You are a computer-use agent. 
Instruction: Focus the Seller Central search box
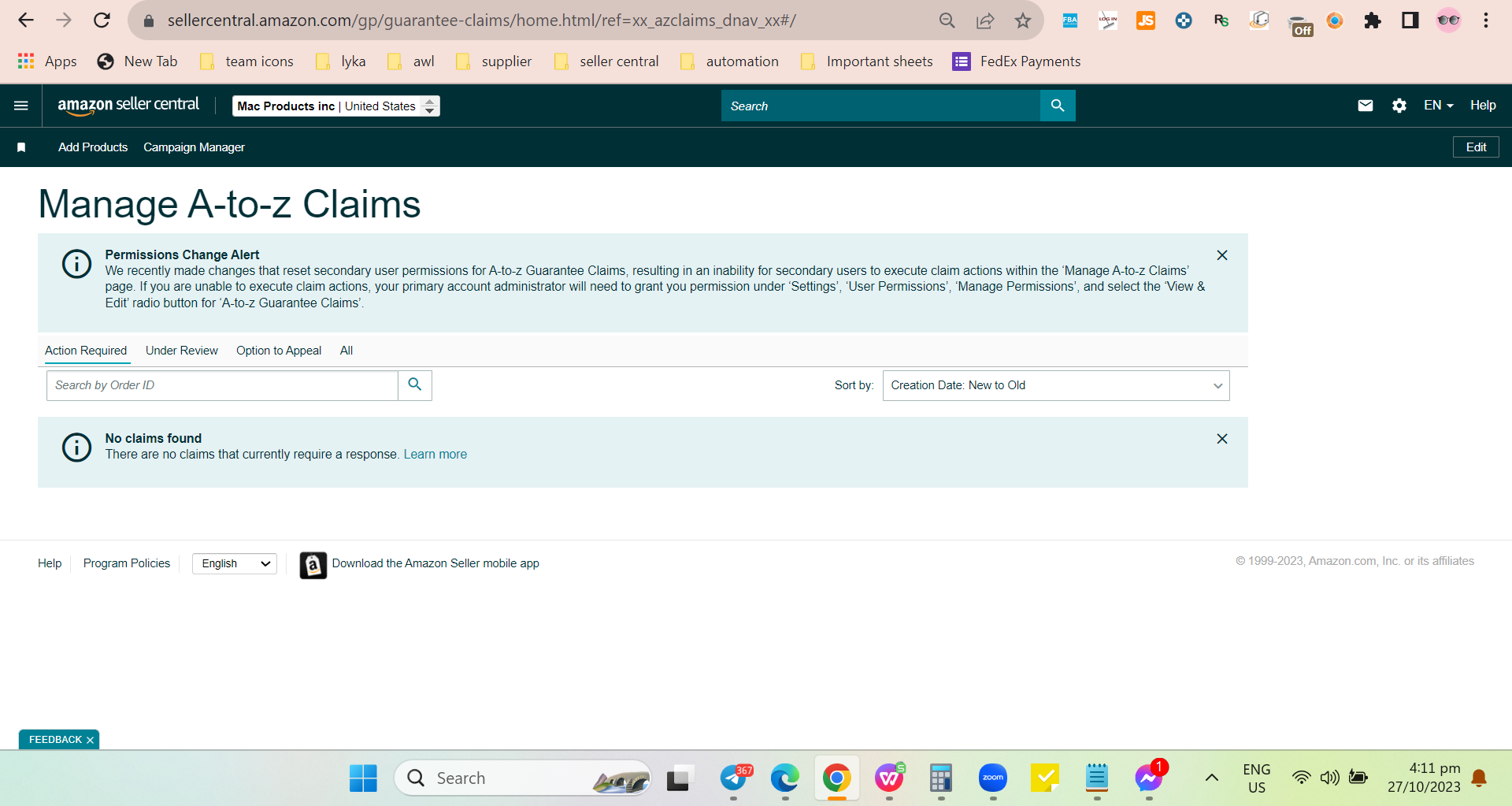click(880, 106)
